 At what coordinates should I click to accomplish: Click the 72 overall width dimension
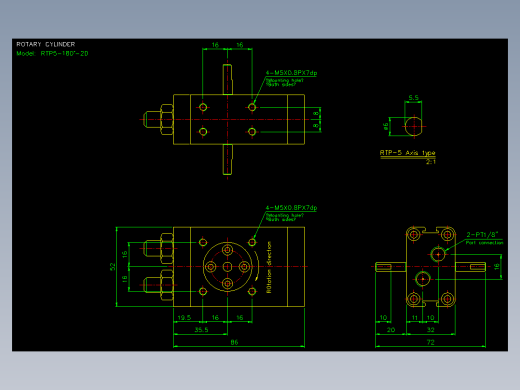(431, 342)
